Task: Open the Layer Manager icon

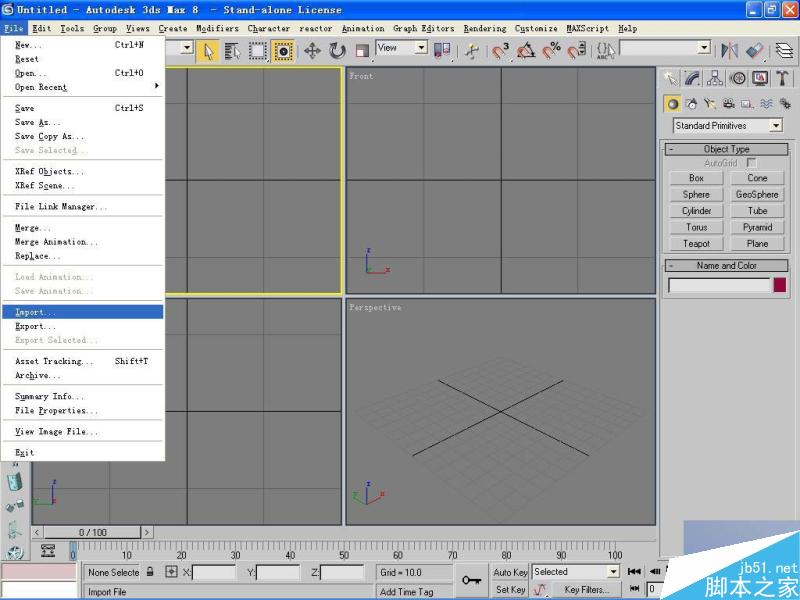Action: [784, 51]
